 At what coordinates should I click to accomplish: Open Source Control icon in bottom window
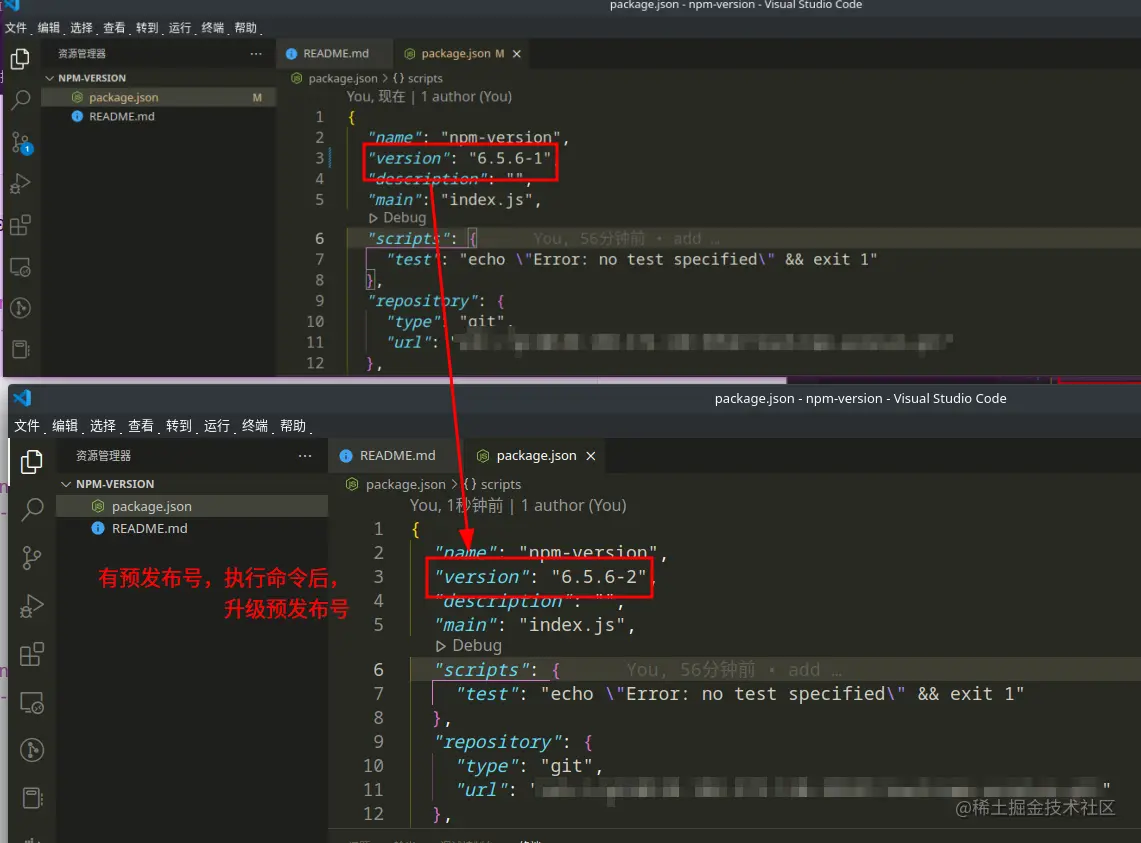pos(31,558)
